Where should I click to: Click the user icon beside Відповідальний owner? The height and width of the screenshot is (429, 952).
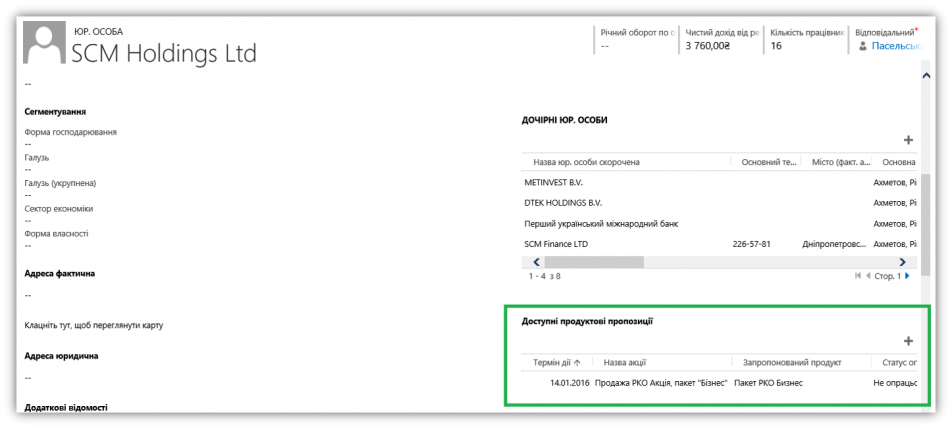tap(864, 46)
